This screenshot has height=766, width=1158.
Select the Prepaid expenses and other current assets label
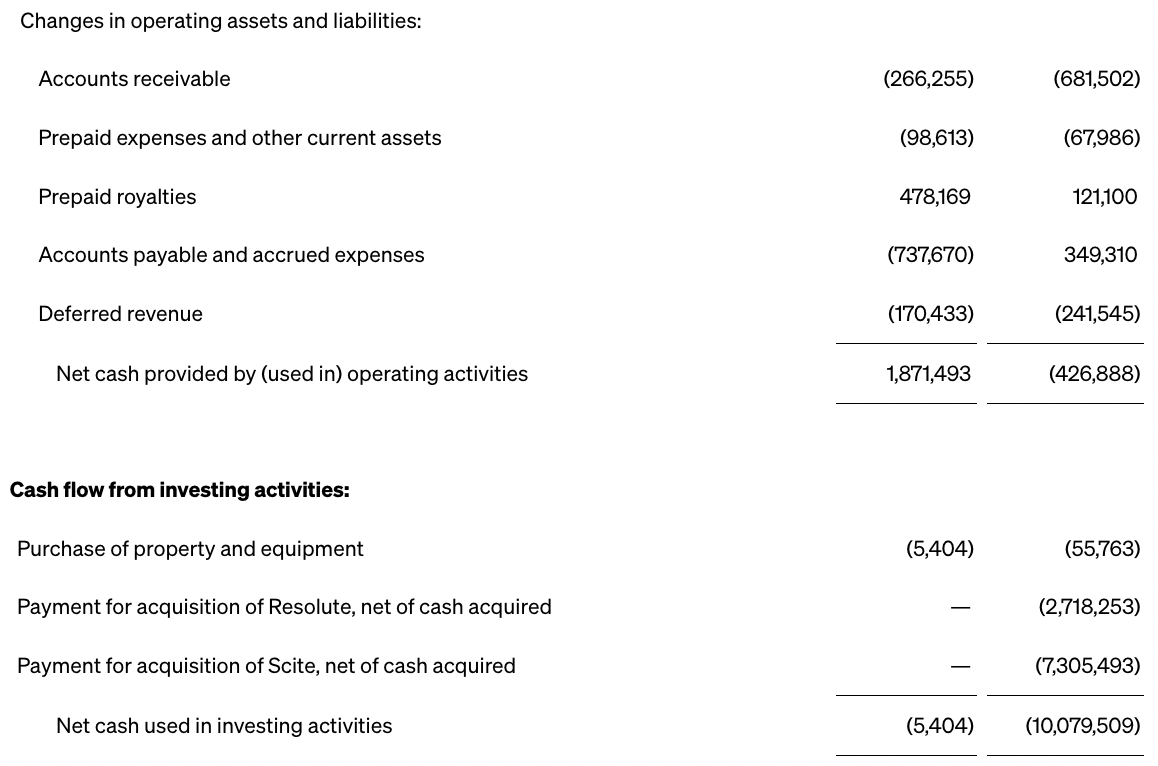pyautogui.click(x=239, y=138)
